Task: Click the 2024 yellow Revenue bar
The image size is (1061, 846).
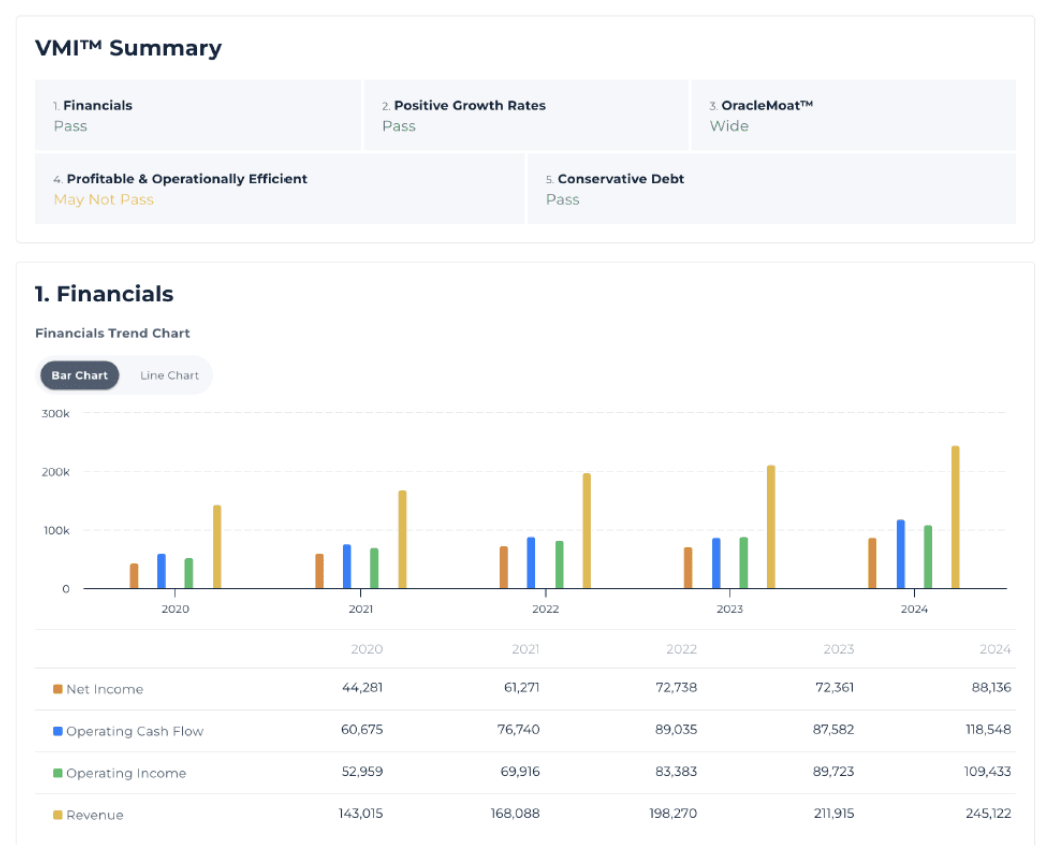Action: click(955, 517)
